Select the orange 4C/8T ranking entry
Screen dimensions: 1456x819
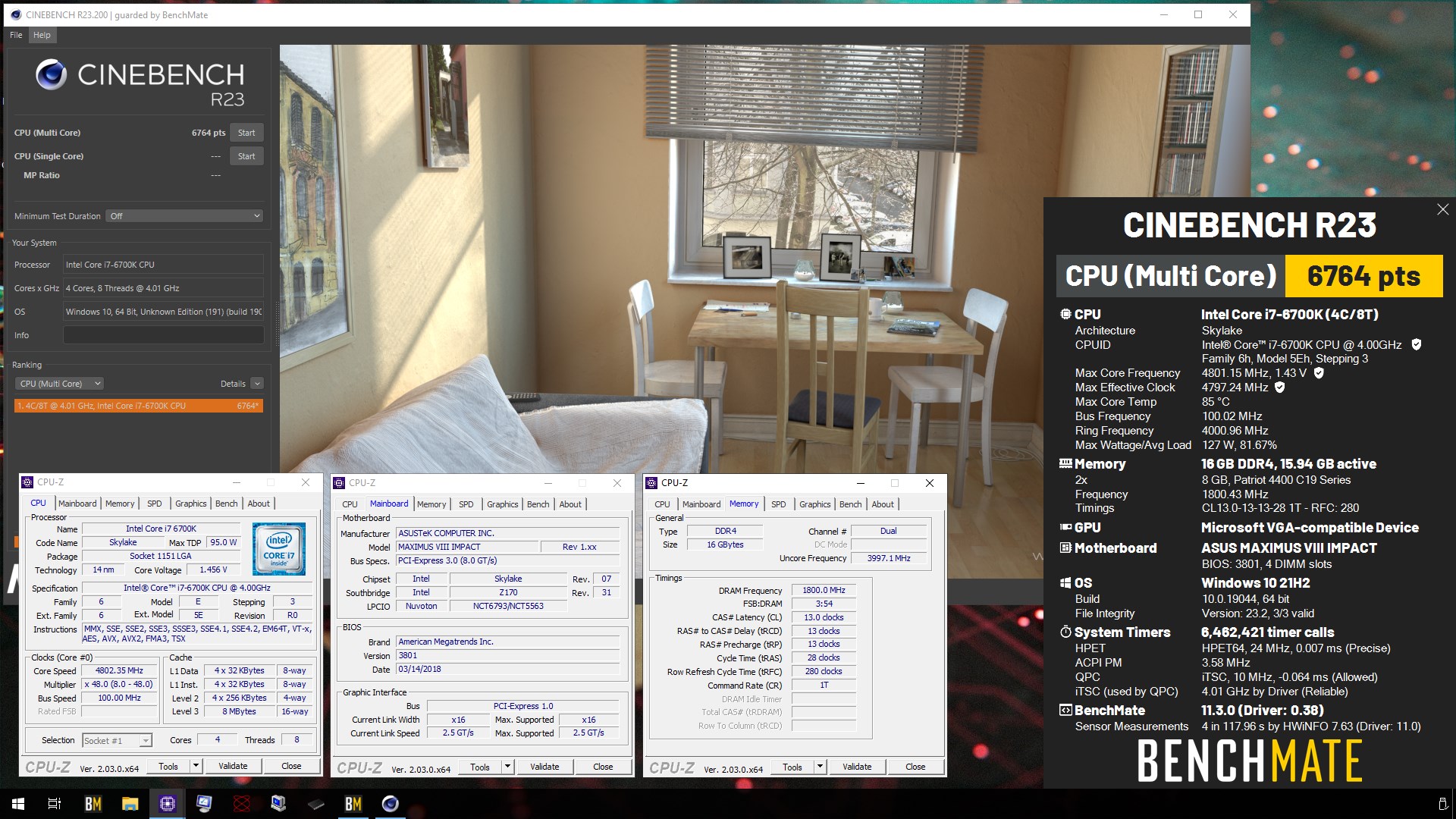[139, 406]
